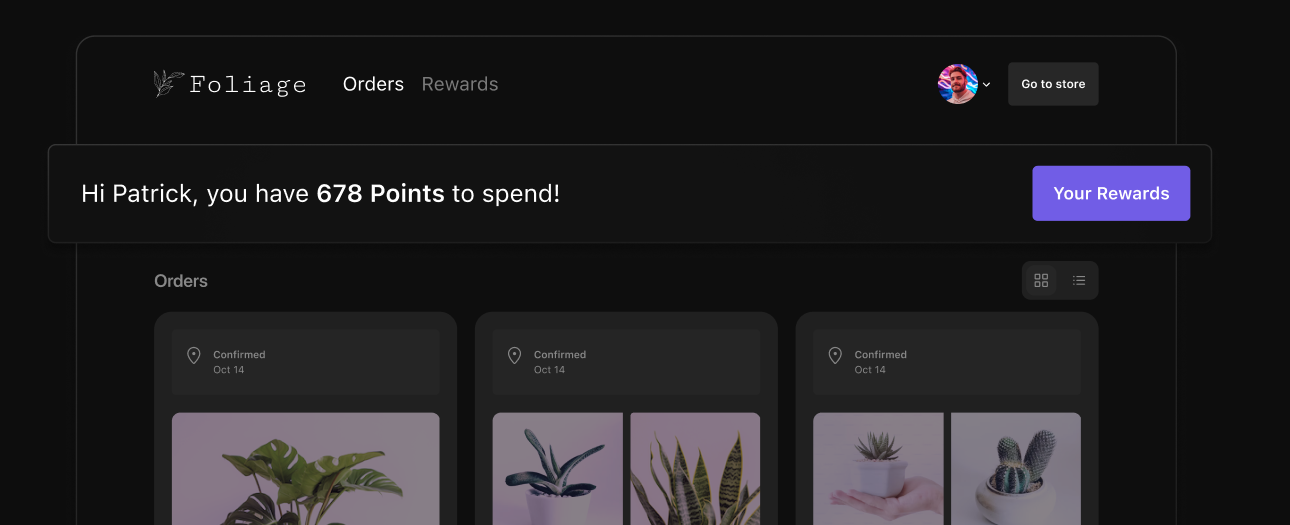Click the Go to store button
The height and width of the screenshot is (525, 1290).
[x=1053, y=84]
